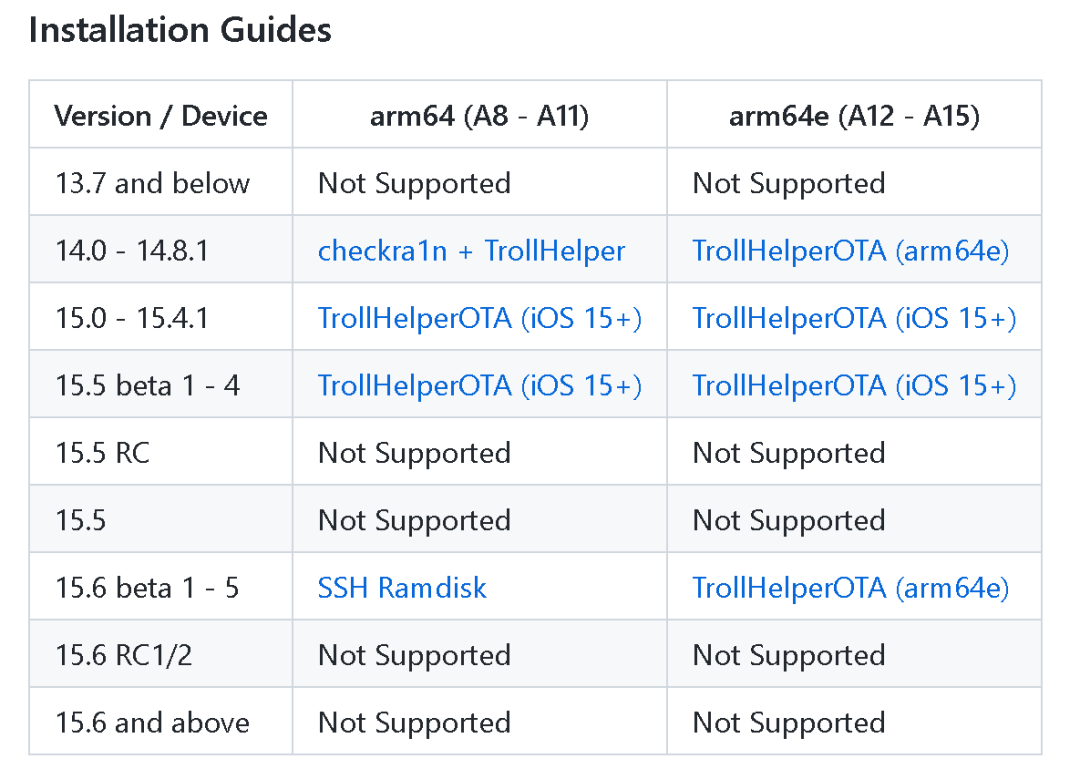Image resolution: width=1080 pixels, height=769 pixels.
Task: Click arm64 TrollHelperOTA (iOS 15+) link for 15.0 - 15.4.1
Action: pyautogui.click(x=480, y=318)
